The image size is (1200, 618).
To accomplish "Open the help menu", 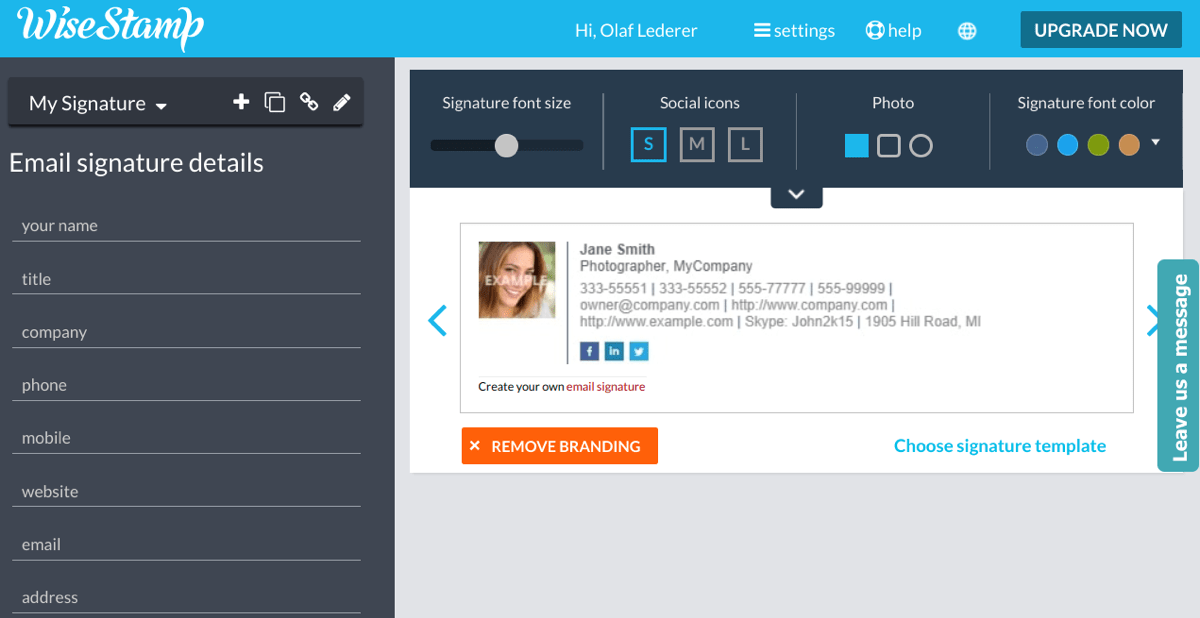I will (x=893, y=31).
